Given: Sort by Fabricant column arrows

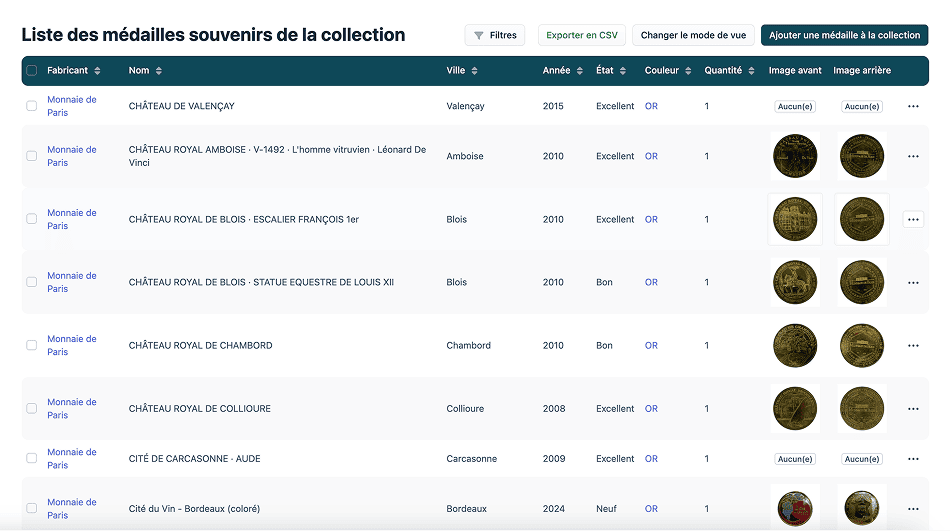Looking at the screenshot, I should coord(97,71).
